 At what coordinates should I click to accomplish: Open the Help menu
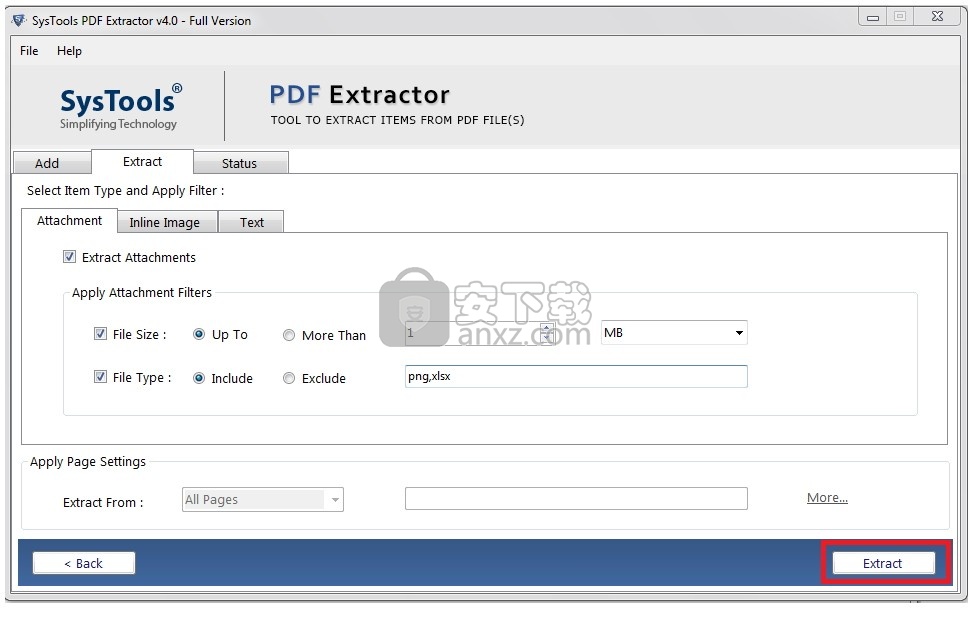pyautogui.click(x=69, y=51)
